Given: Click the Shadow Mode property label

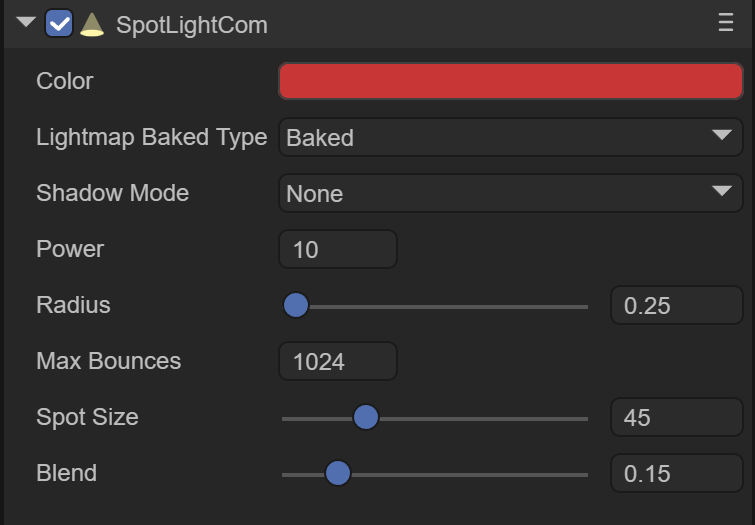Looking at the screenshot, I should tap(112, 193).
